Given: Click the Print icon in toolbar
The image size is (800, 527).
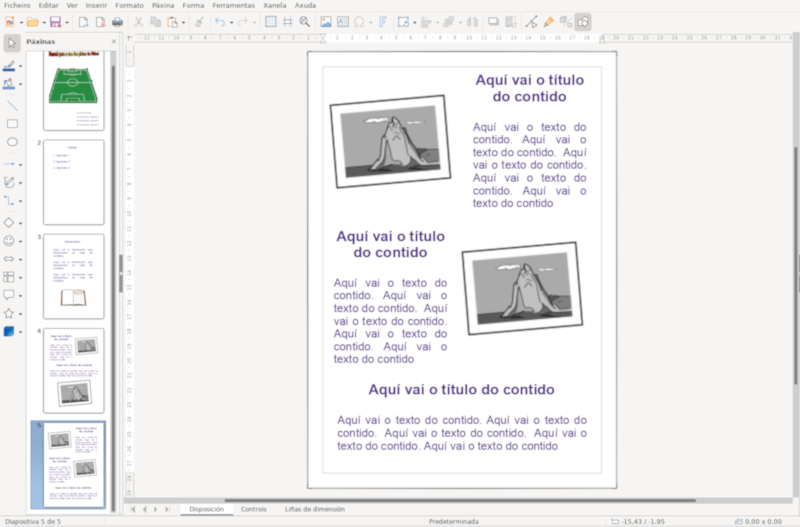Looking at the screenshot, I should click(x=118, y=21).
